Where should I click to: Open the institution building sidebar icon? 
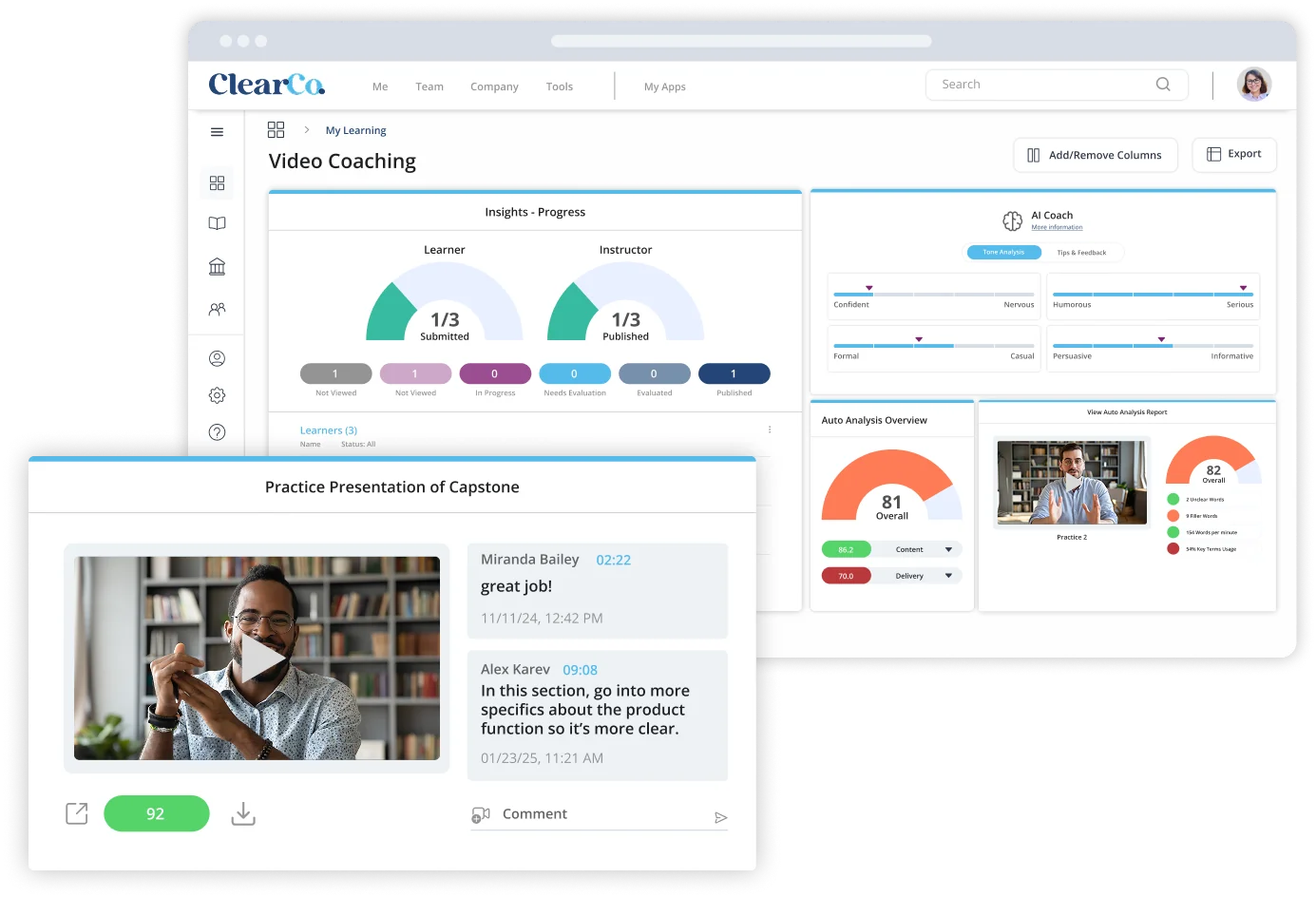[x=217, y=266]
